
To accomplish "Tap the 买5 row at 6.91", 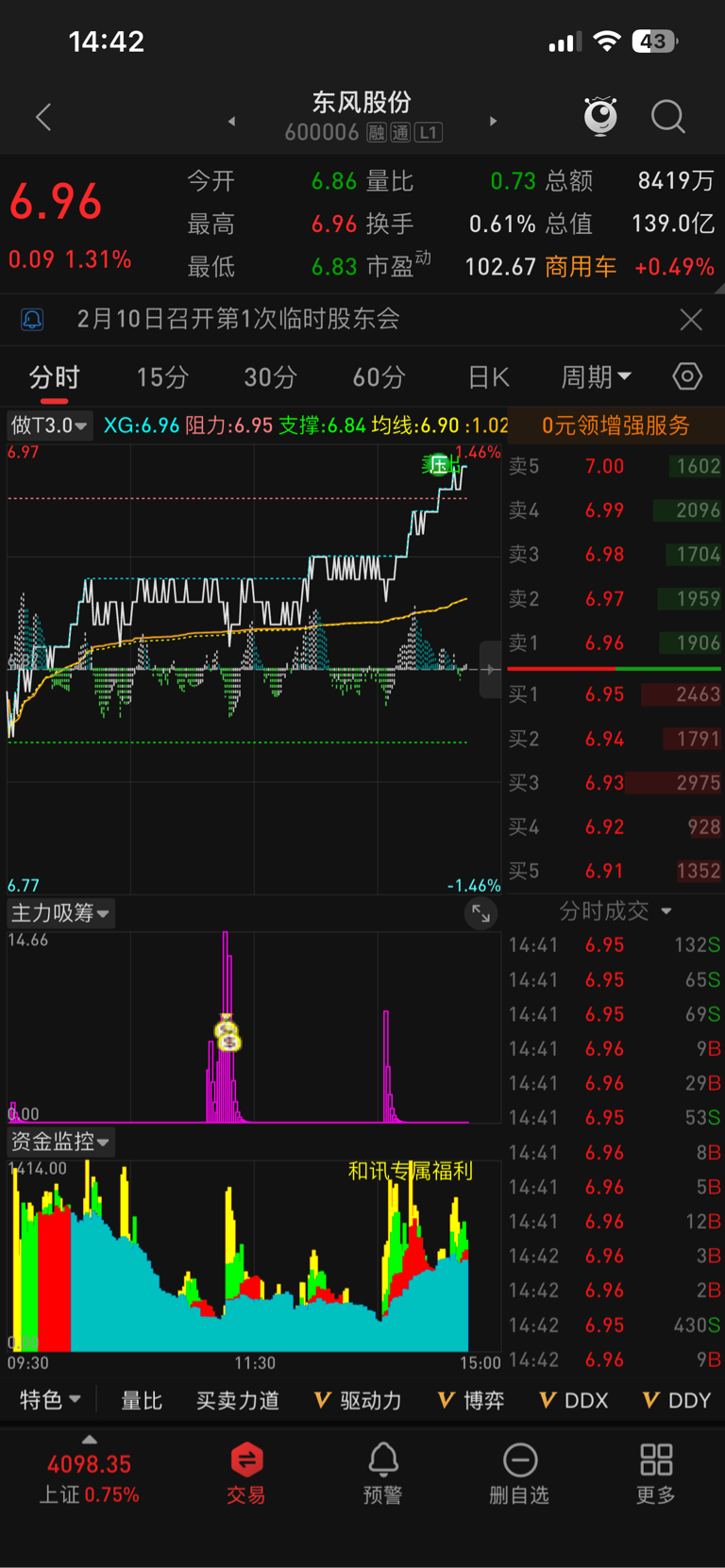I will [615, 871].
